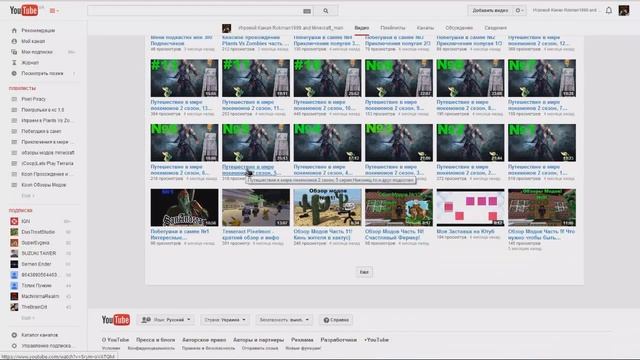The image size is (640, 360).
Task: Switch to the Сведения tab
Action: pyautogui.click(x=496, y=28)
